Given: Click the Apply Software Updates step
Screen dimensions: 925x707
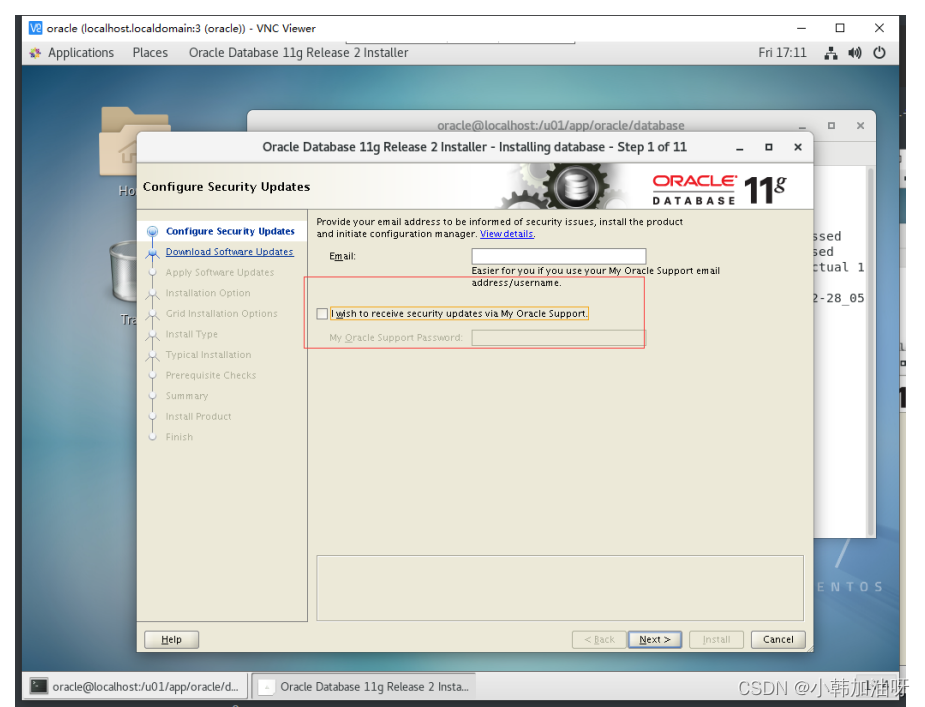Looking at the screenshot, I should tap(219, 273).
